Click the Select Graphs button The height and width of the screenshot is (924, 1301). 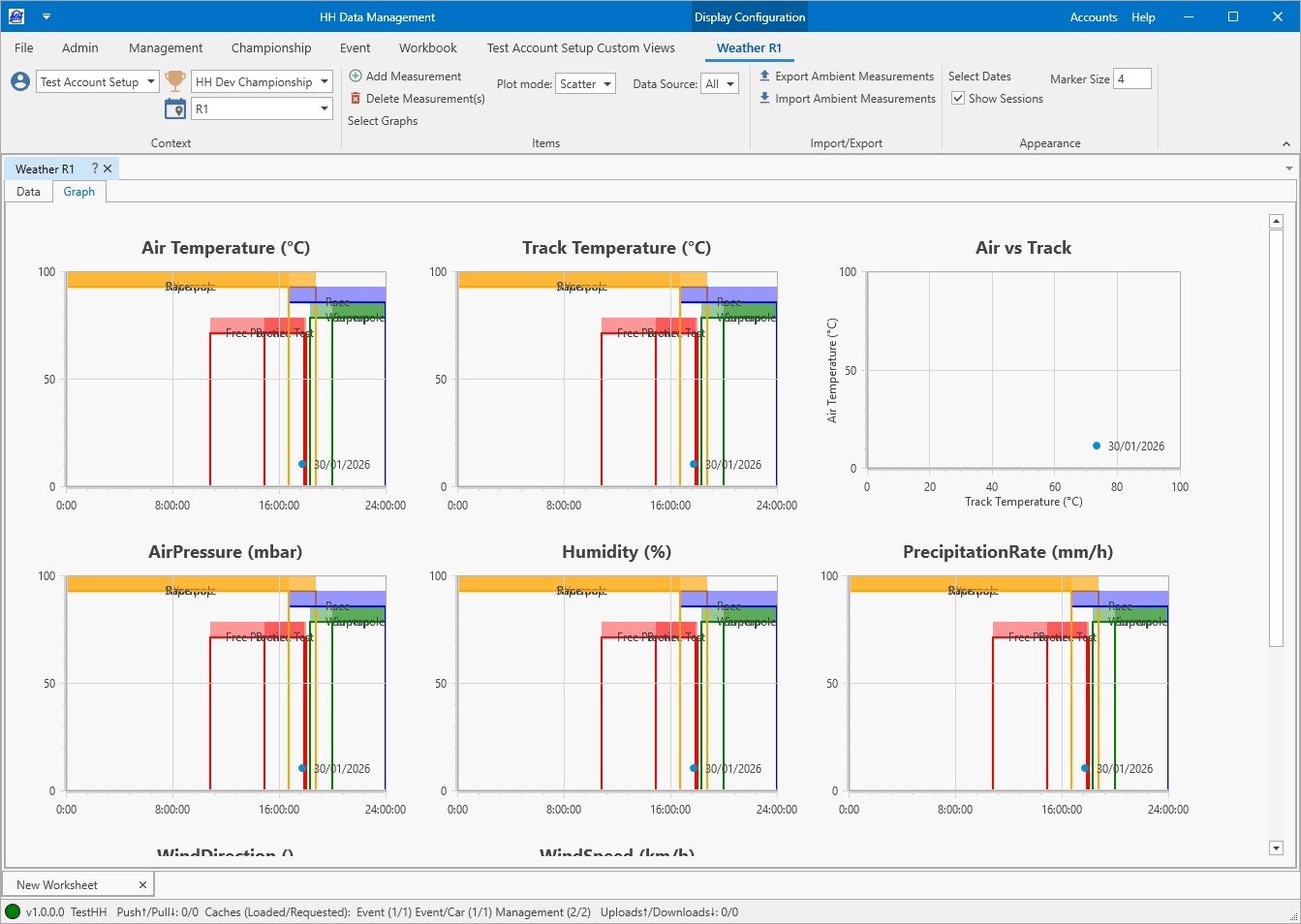click(383, 121)
